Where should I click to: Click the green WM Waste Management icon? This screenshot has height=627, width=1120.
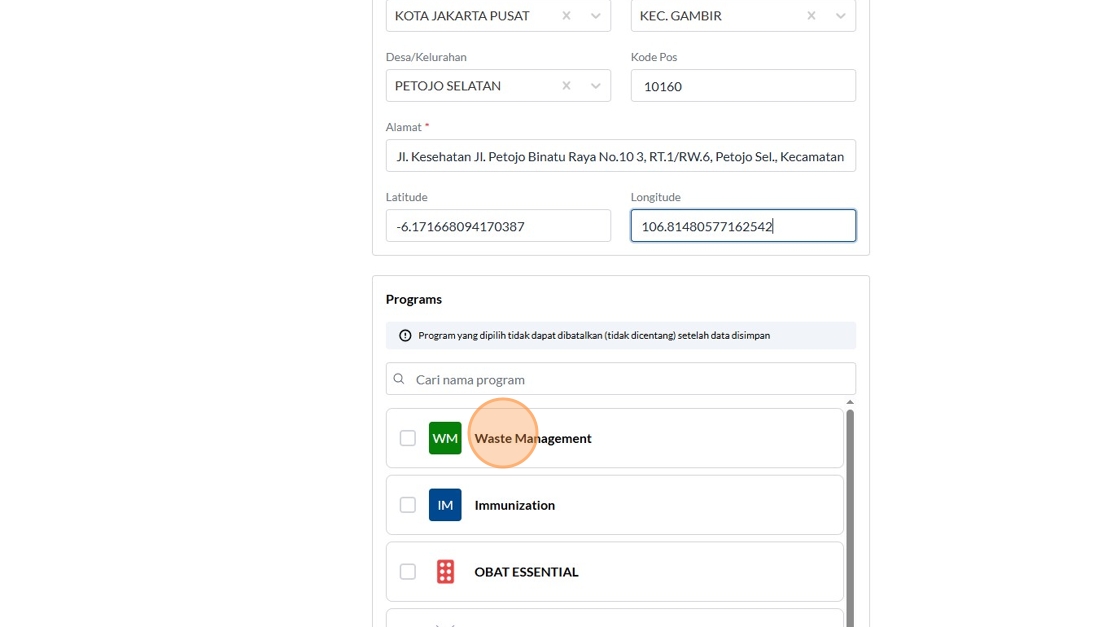445,438
